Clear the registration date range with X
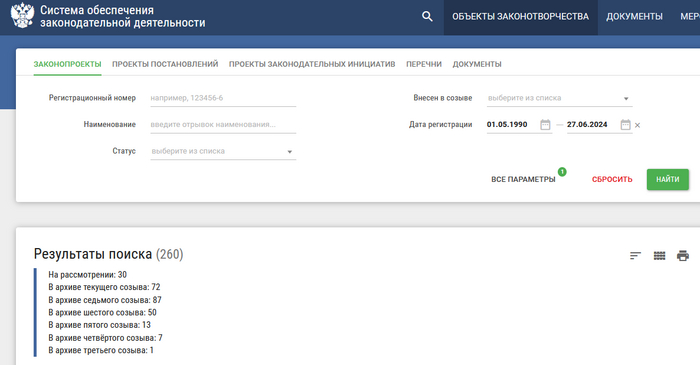Screen dimensions: 700x365 click(638, 125)
